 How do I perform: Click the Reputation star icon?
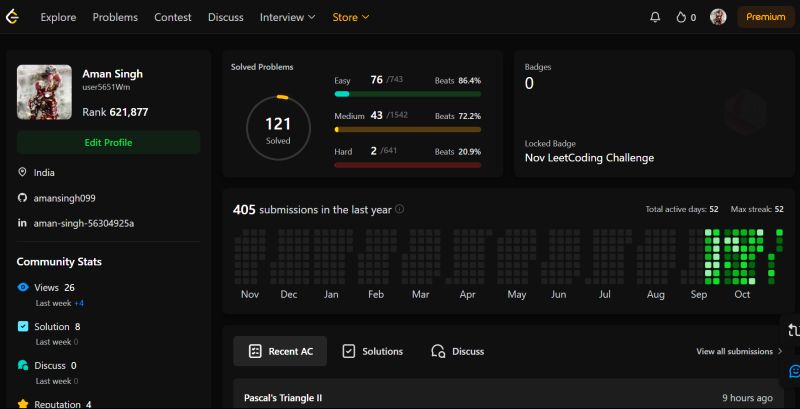pos(23,404)
